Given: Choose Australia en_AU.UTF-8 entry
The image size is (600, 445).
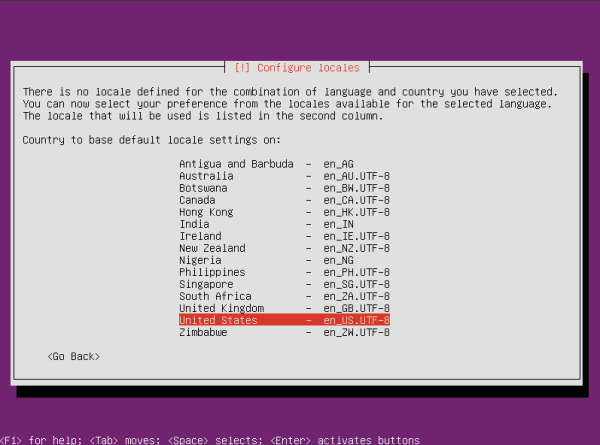Looking at the screenshot, I should (284, 176).
